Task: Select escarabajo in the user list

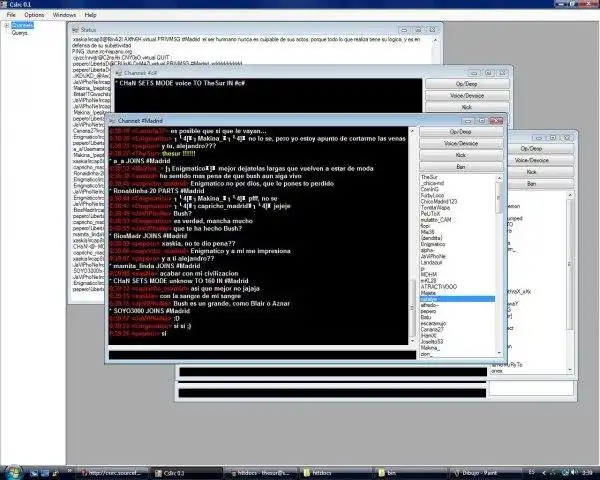Action: pos(433,323)
